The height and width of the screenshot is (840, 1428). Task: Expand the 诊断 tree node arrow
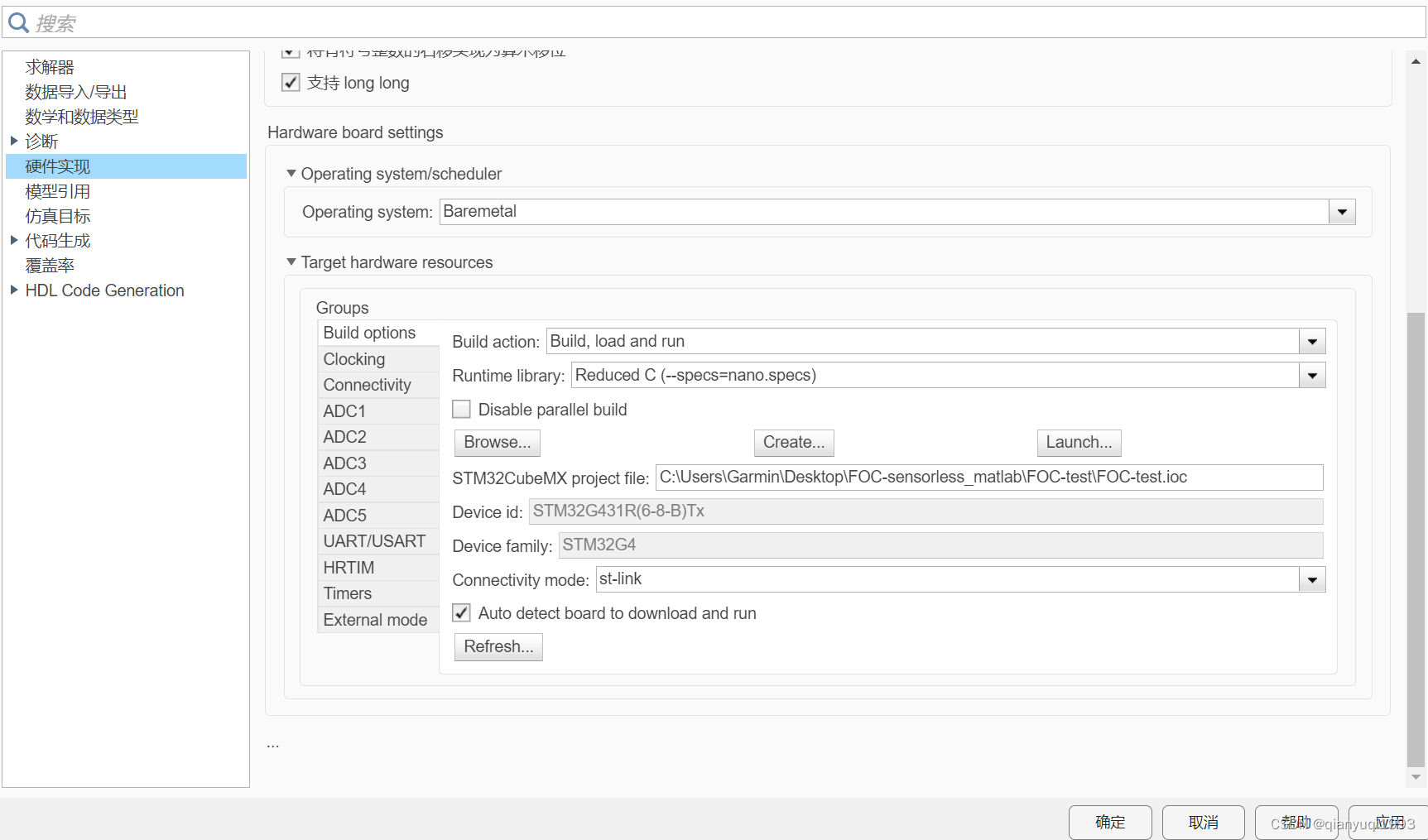click(x=14, y=141)
